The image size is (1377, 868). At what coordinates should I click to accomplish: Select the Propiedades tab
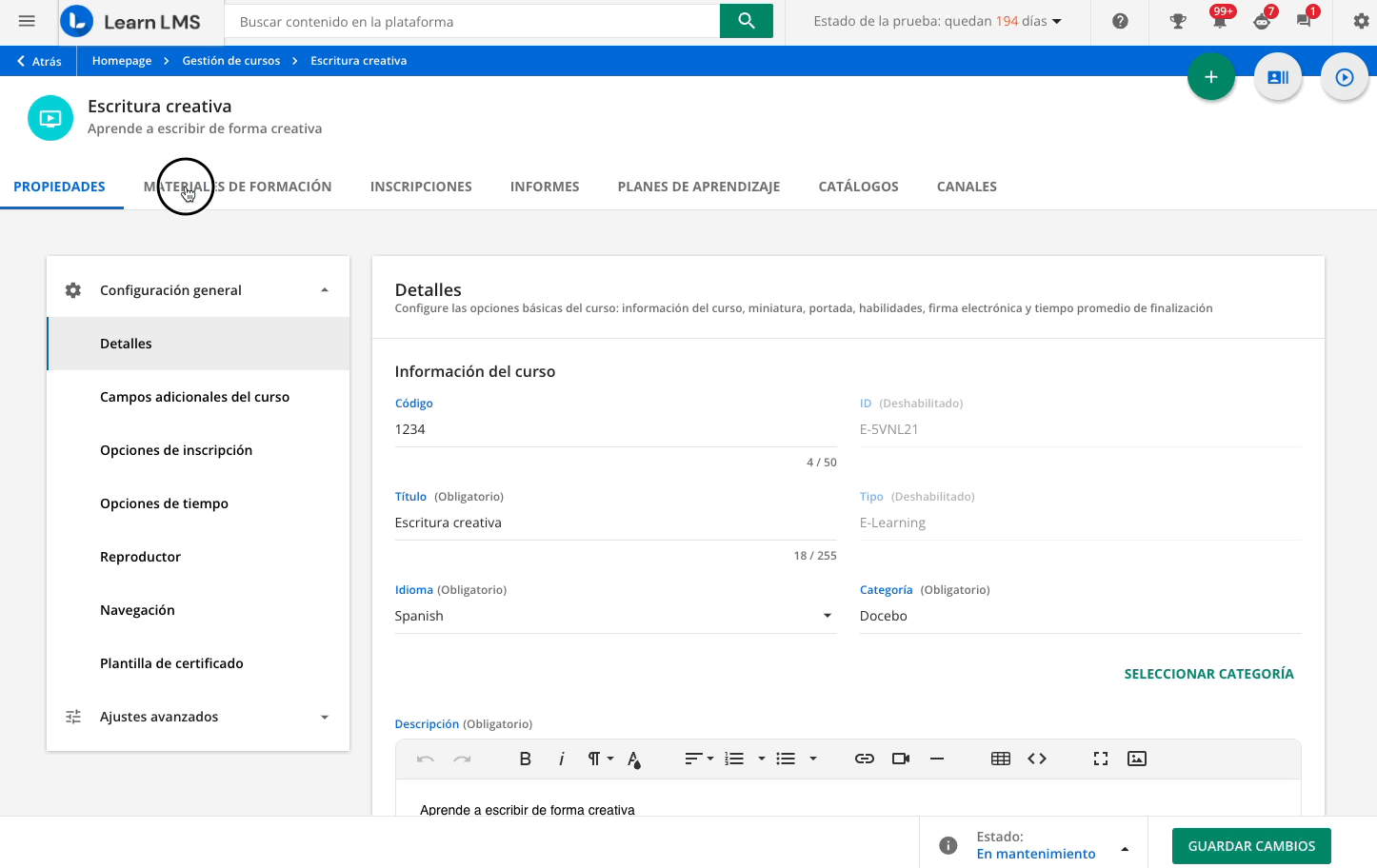[x=59, y=187]
